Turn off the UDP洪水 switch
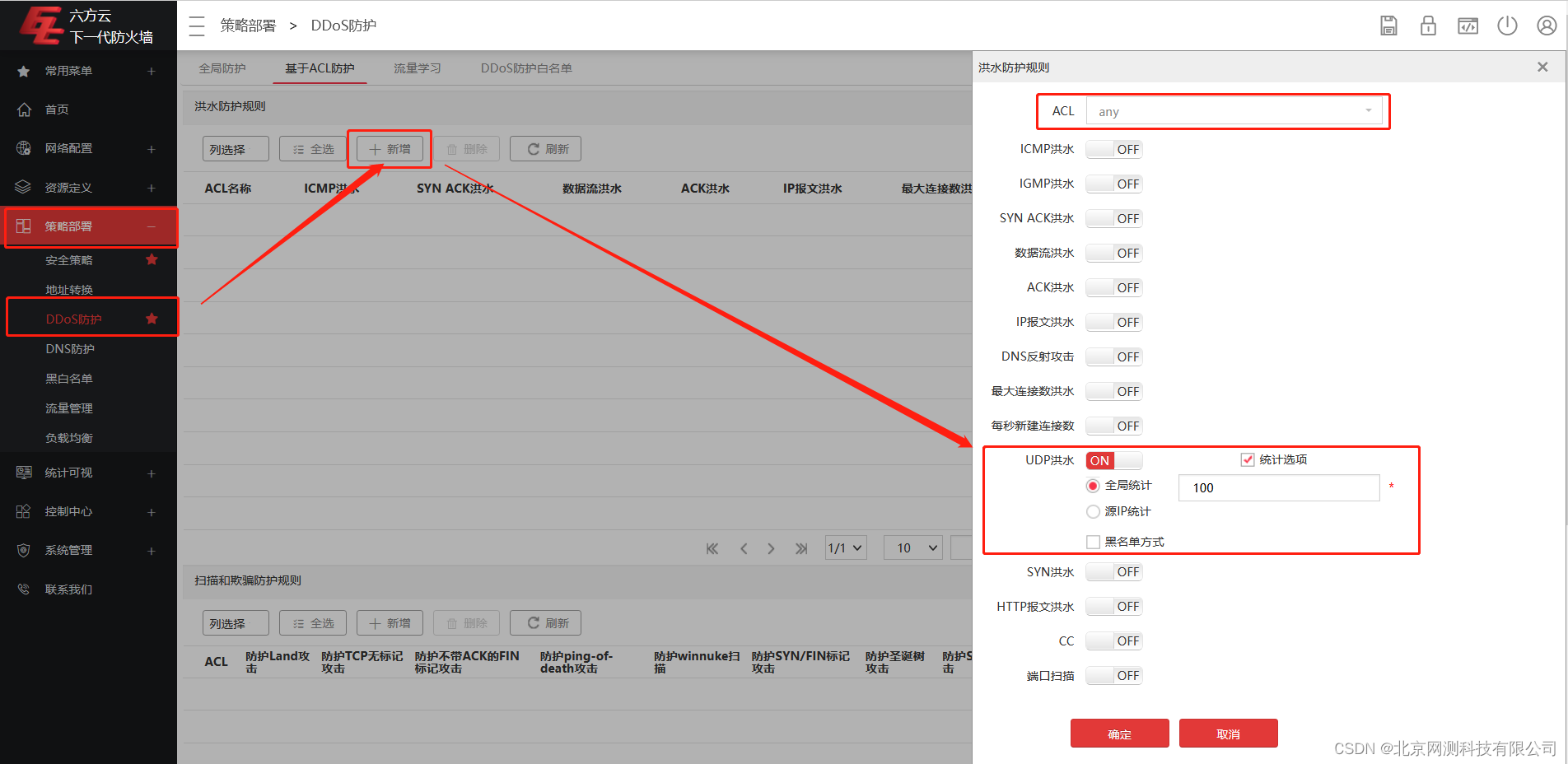Screen dimensions: 1568x764 (x=1113, y=460)
